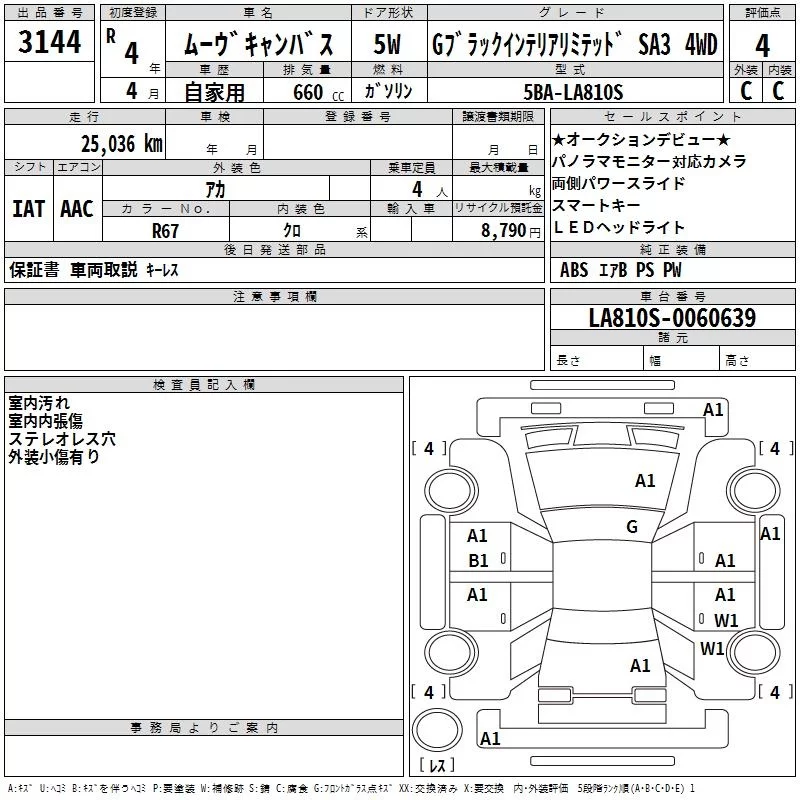Click the 純正装備 header
Image resolution: width=800 pixels, height=800 pixels.
(672, 249)
